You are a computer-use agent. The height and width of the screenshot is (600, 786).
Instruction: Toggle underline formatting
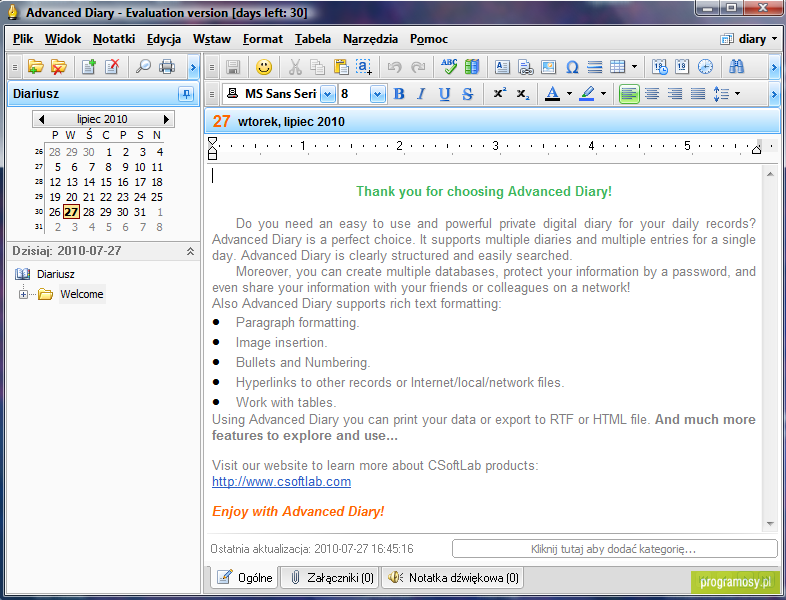pos(444,94)
